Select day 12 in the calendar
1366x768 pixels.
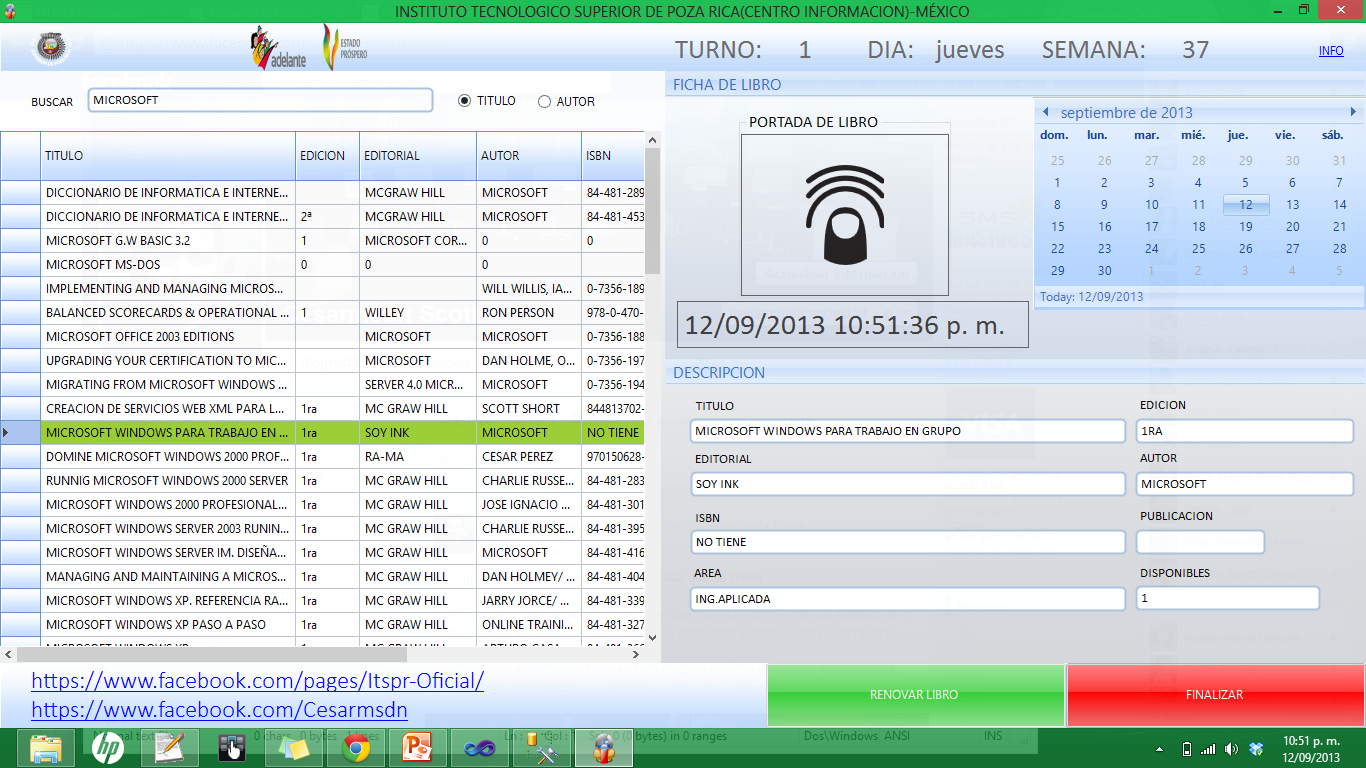pos(1246,204)
